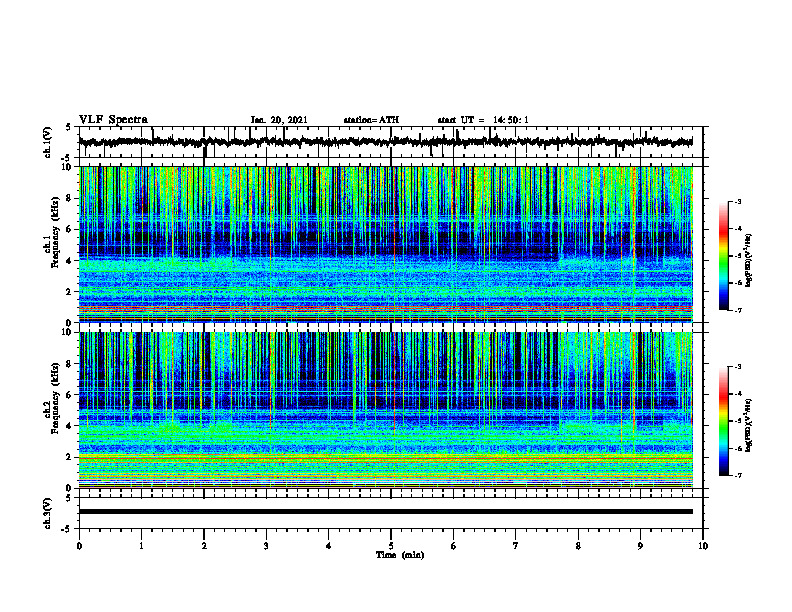Click the "ch.1(V)" waveform axis label
Screen dimensions: 792x612
coord(47,142)
